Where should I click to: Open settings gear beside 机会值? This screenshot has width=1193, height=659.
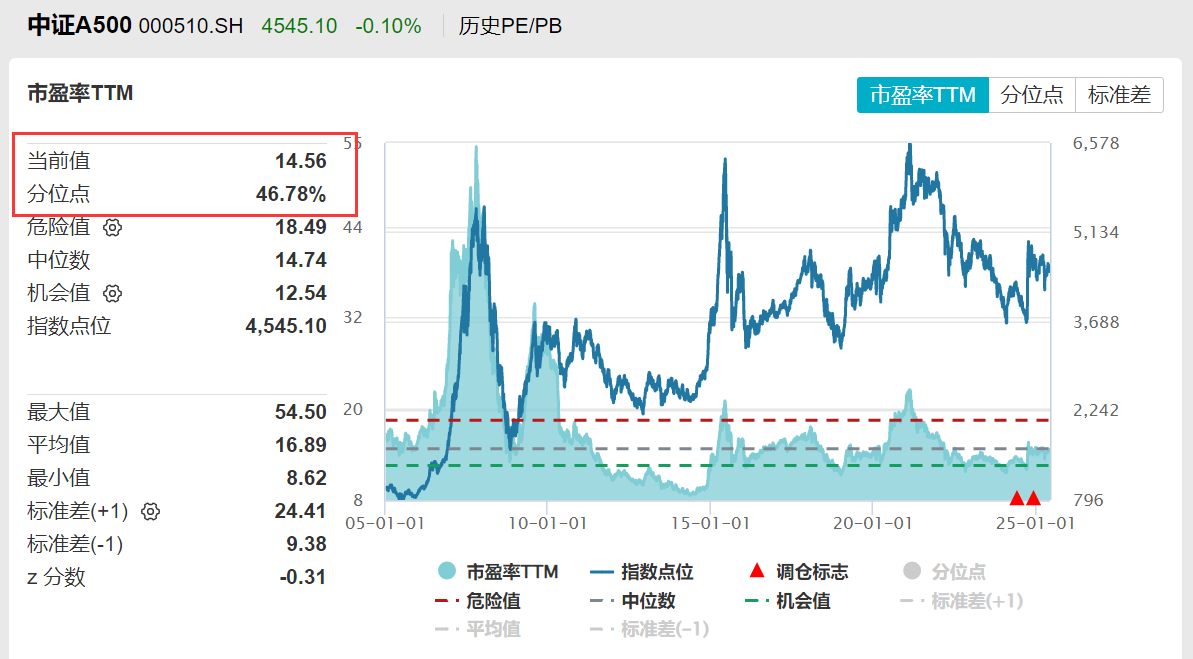coord(112,293)
